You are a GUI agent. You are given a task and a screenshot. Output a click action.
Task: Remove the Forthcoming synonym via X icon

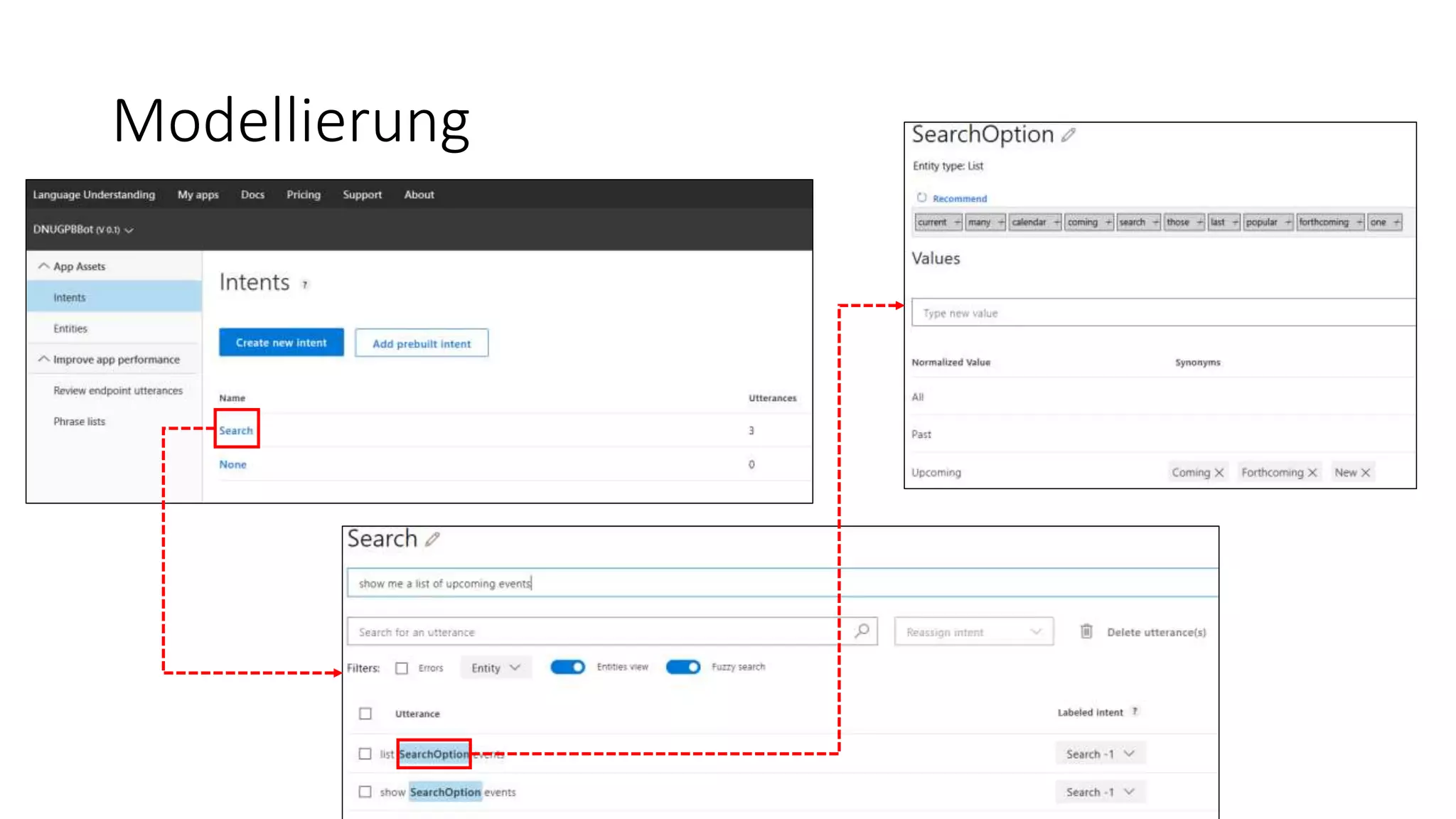(1312, 473)
